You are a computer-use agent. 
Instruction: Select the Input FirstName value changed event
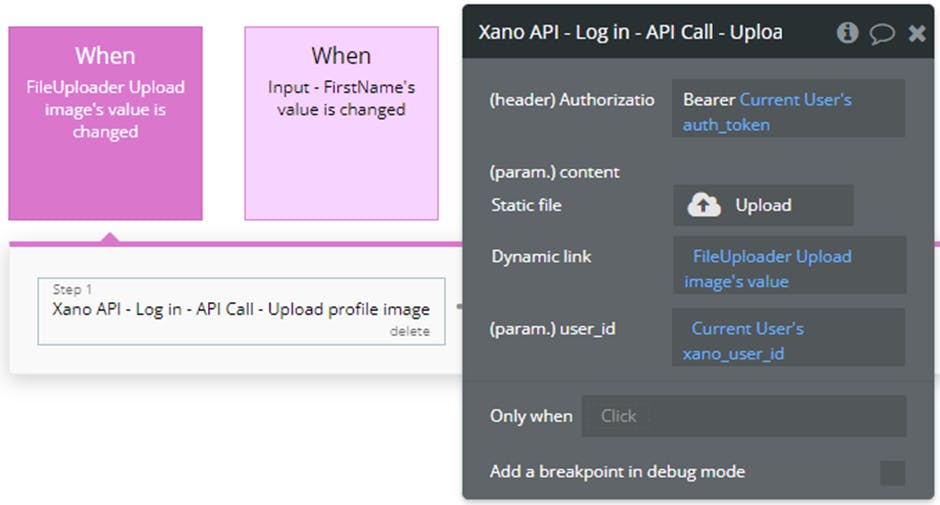(341, 124)
